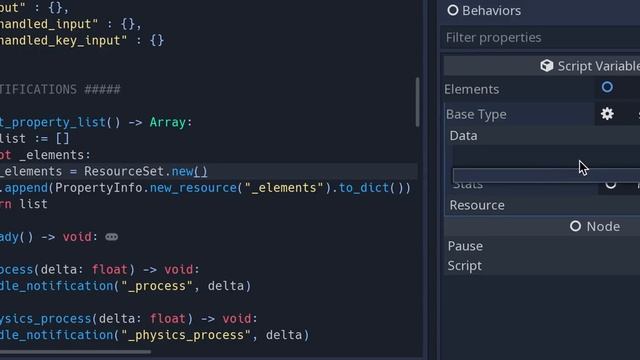
Task: Click the Script Variables section header label
Action: (598, 66)
